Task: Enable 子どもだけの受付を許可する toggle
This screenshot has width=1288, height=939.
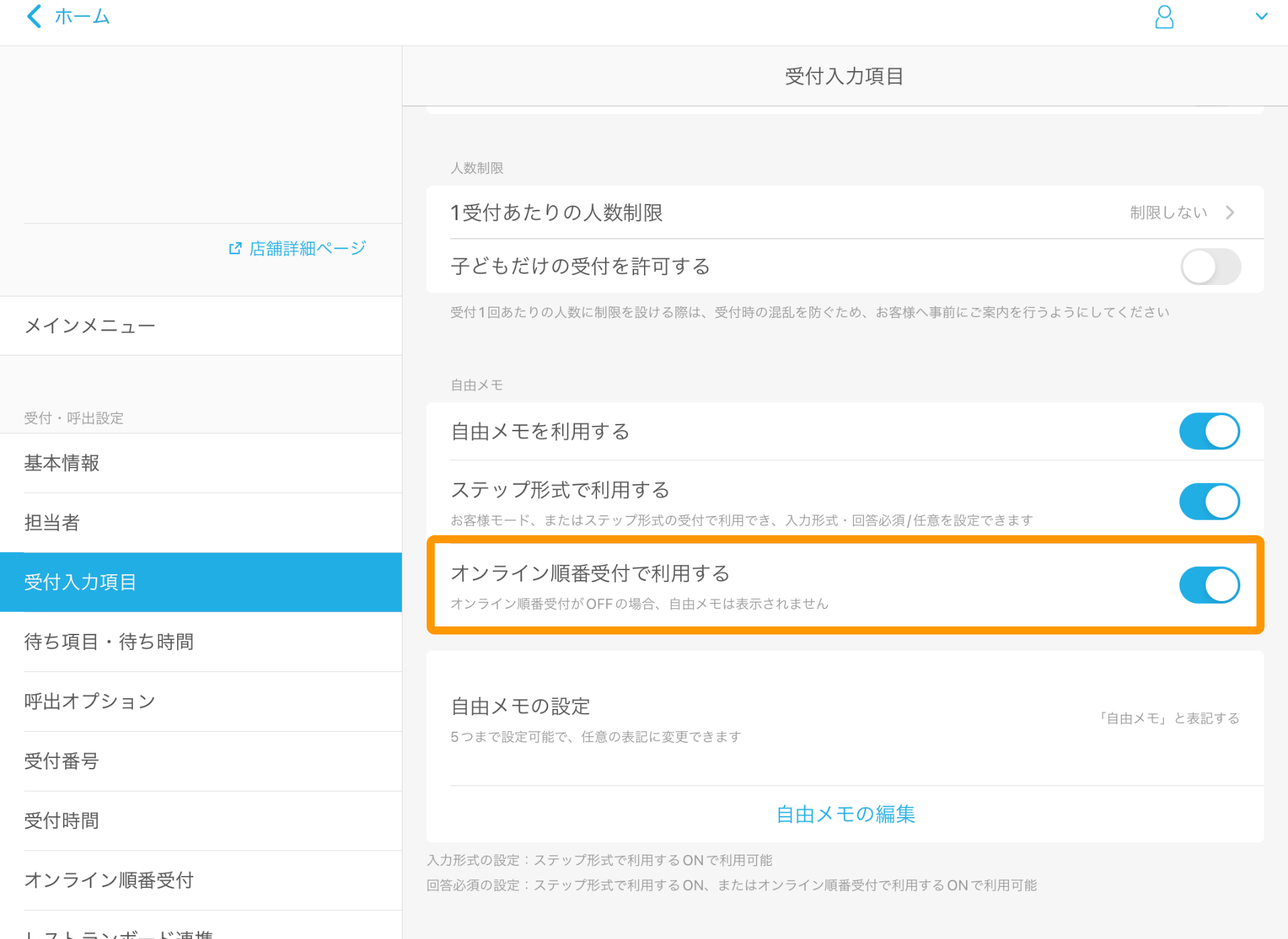Action: pos(1210,267)
